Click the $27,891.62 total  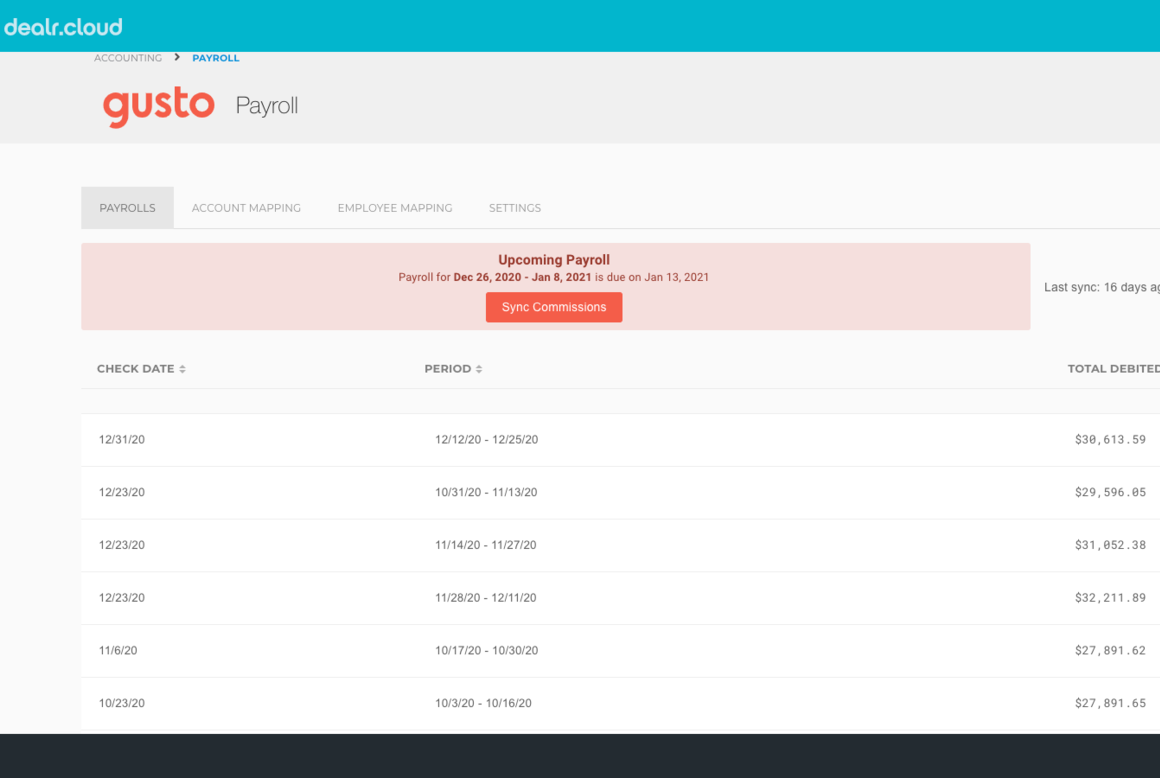click(1110, 650)
